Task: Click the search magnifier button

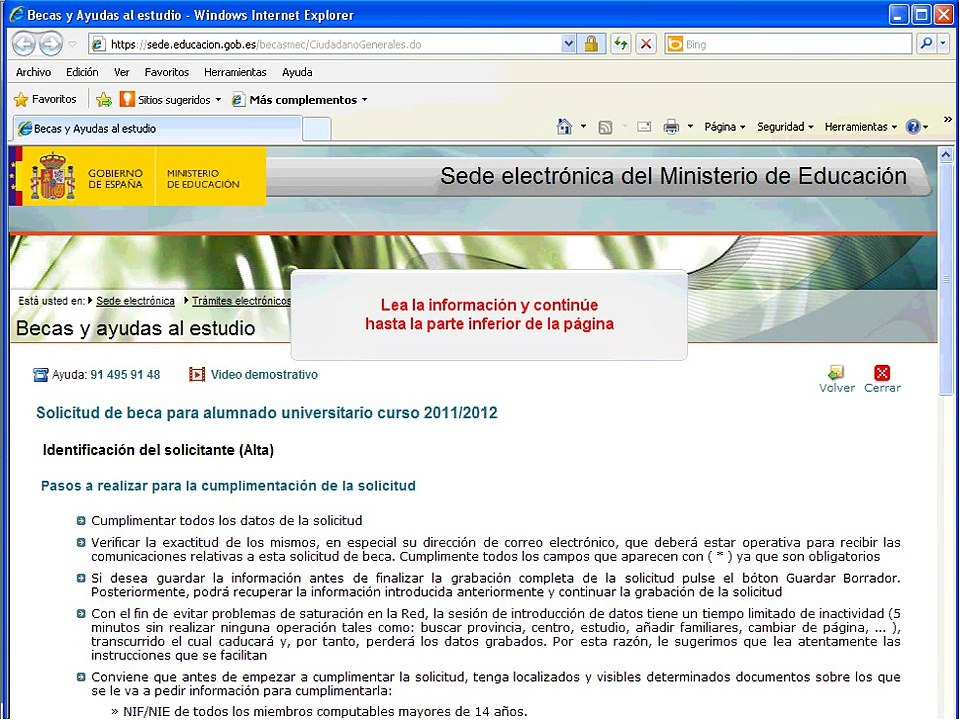Action: (x=926, y=43)
